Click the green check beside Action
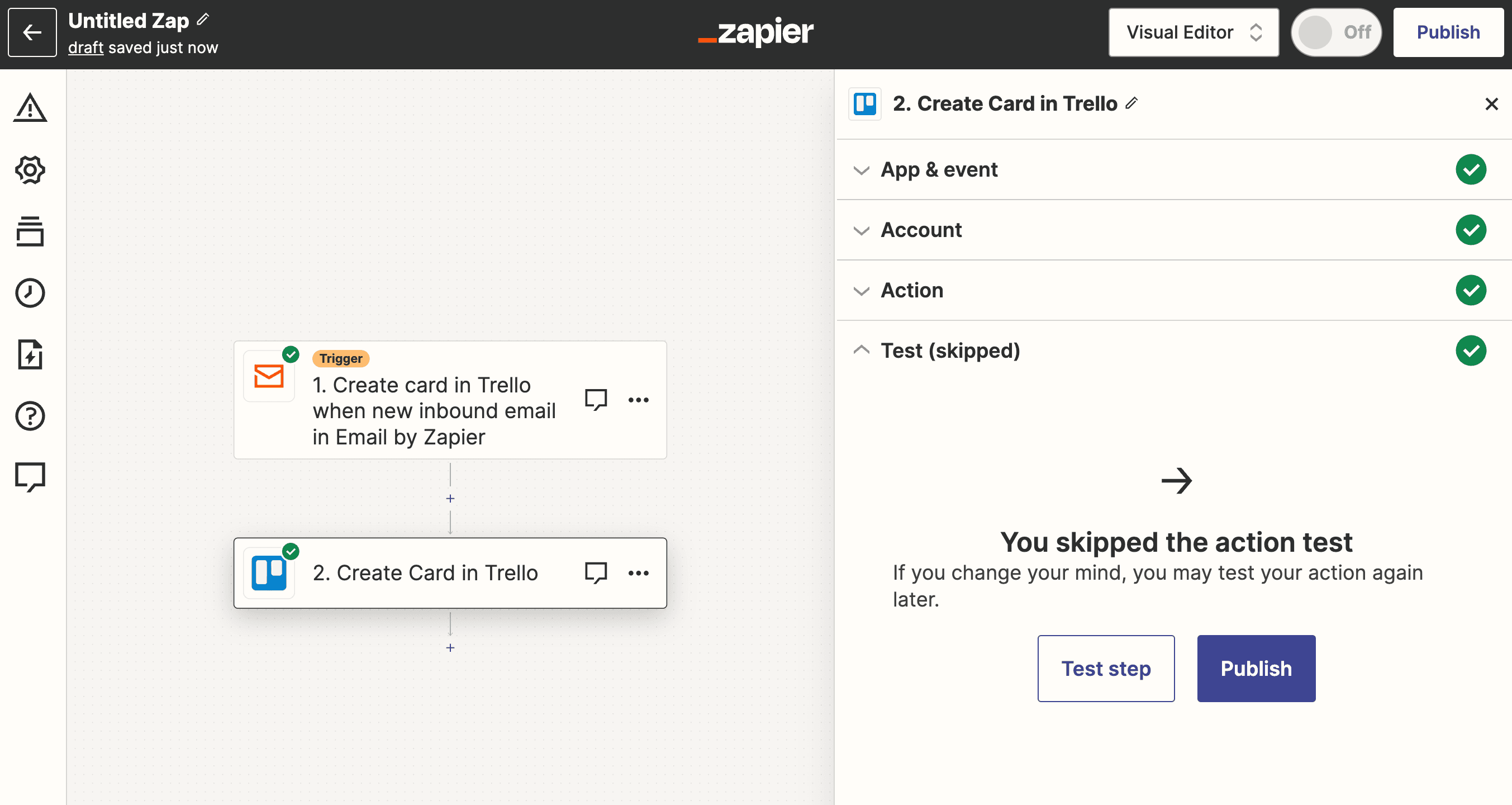 (1471, 290)
